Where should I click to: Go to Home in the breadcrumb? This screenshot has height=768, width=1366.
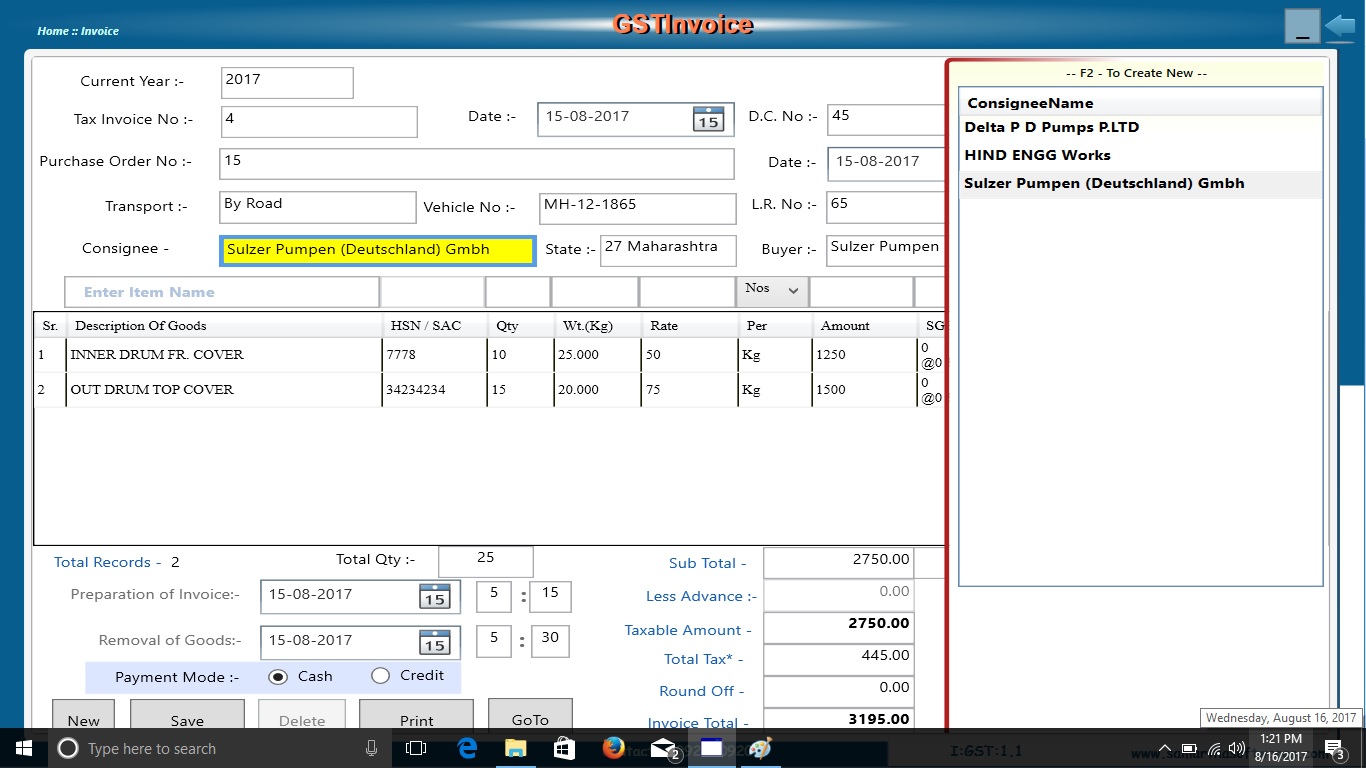pyautogui.click(x=53, y=31)
